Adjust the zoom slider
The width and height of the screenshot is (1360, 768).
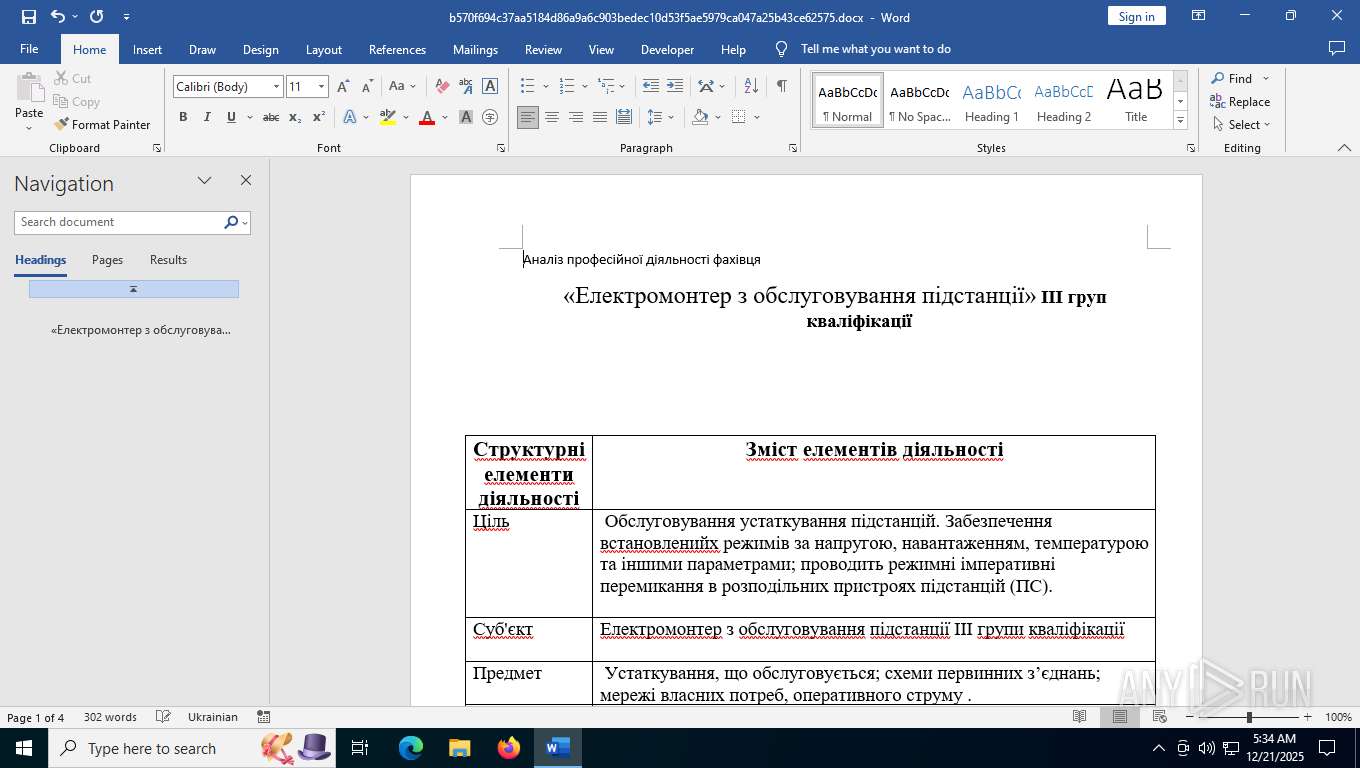pos(1248,717)
